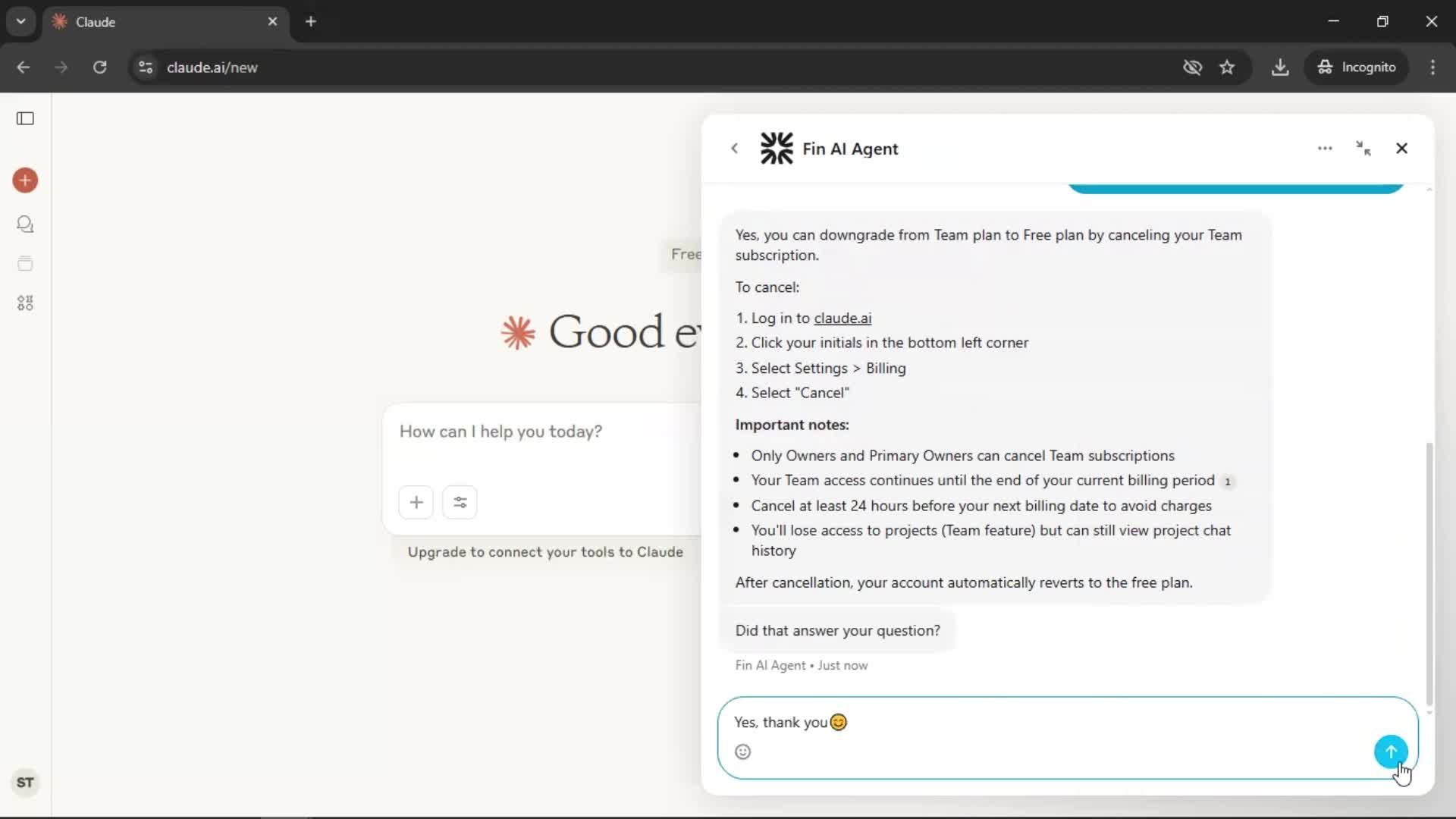Click the Fin AI Agent logo
This screenshot has height=819, width=1456.
pyautogui.click(x=777, y=149)
